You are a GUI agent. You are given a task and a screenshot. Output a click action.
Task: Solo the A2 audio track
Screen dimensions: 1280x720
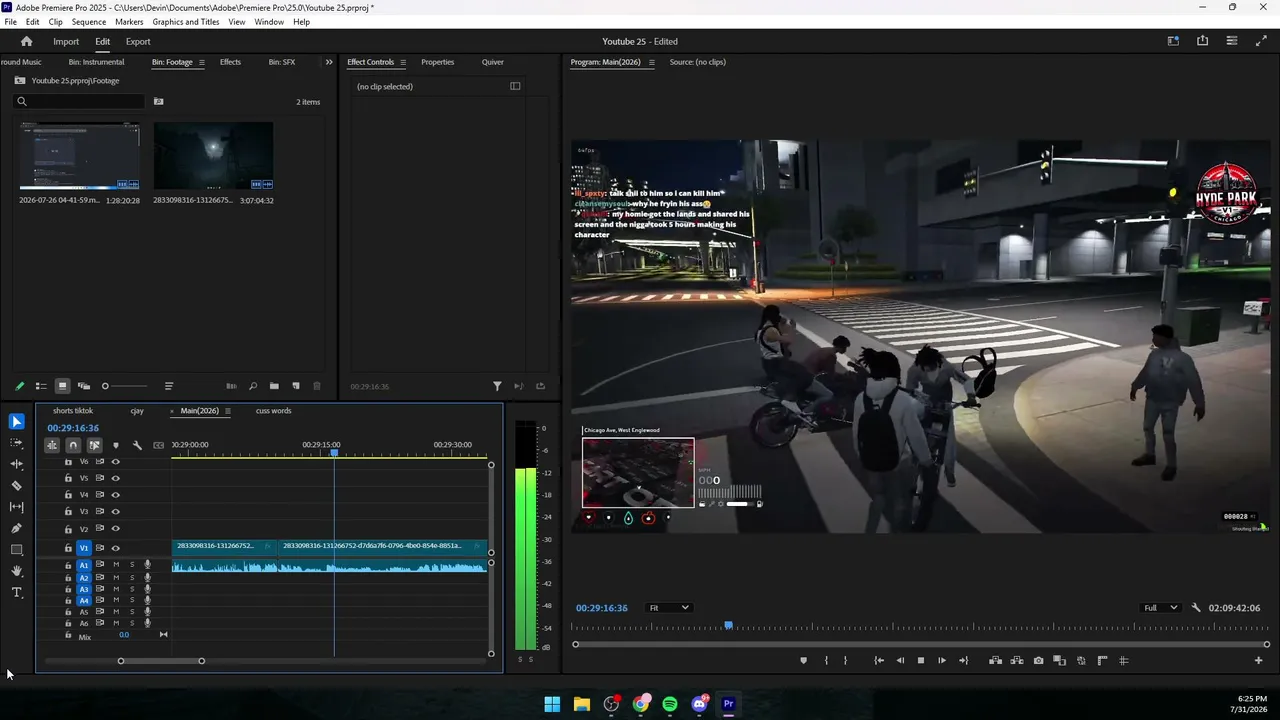coord(132,578)
